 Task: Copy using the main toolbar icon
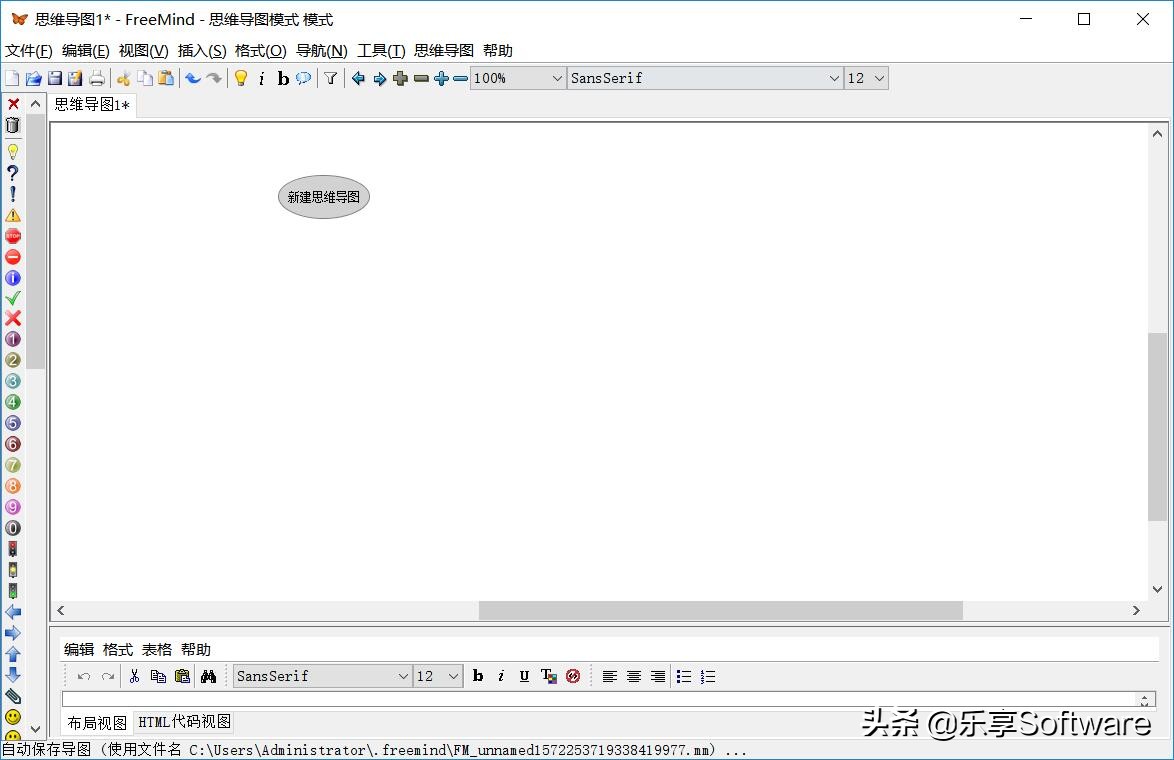pos(145,79)
